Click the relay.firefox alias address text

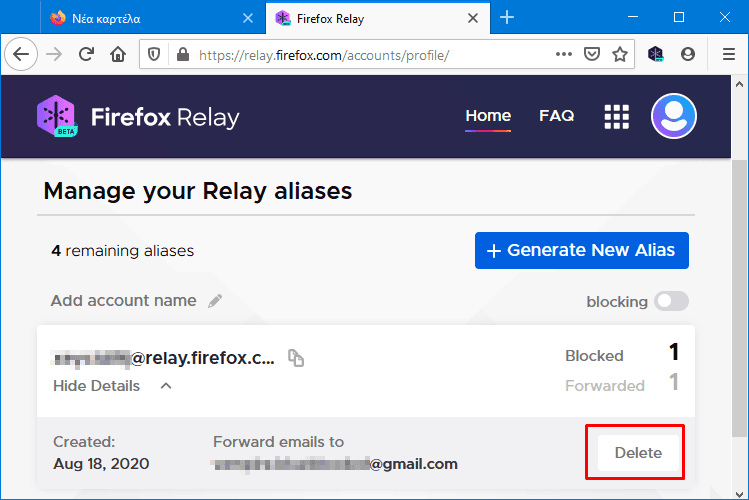point(163,358)
